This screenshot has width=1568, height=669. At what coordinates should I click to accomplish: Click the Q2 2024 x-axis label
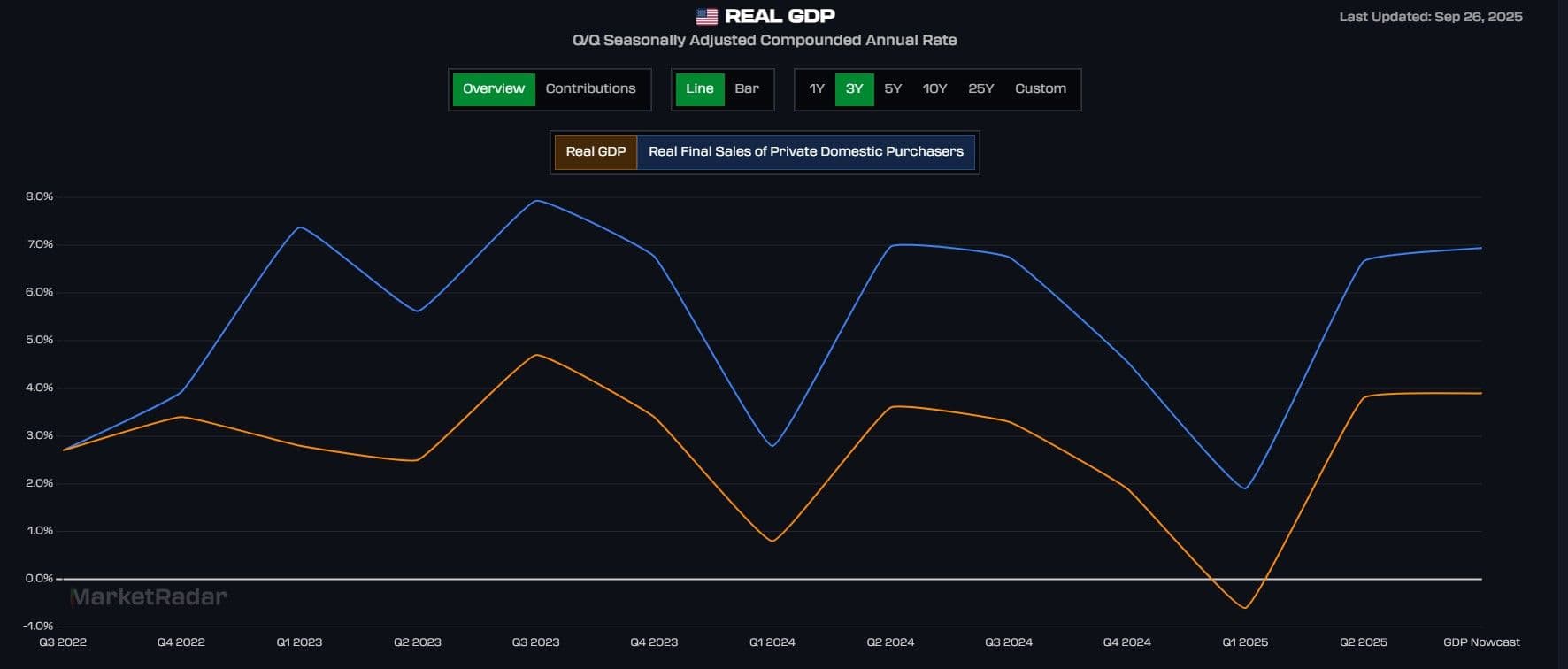[x=890, y=642]
